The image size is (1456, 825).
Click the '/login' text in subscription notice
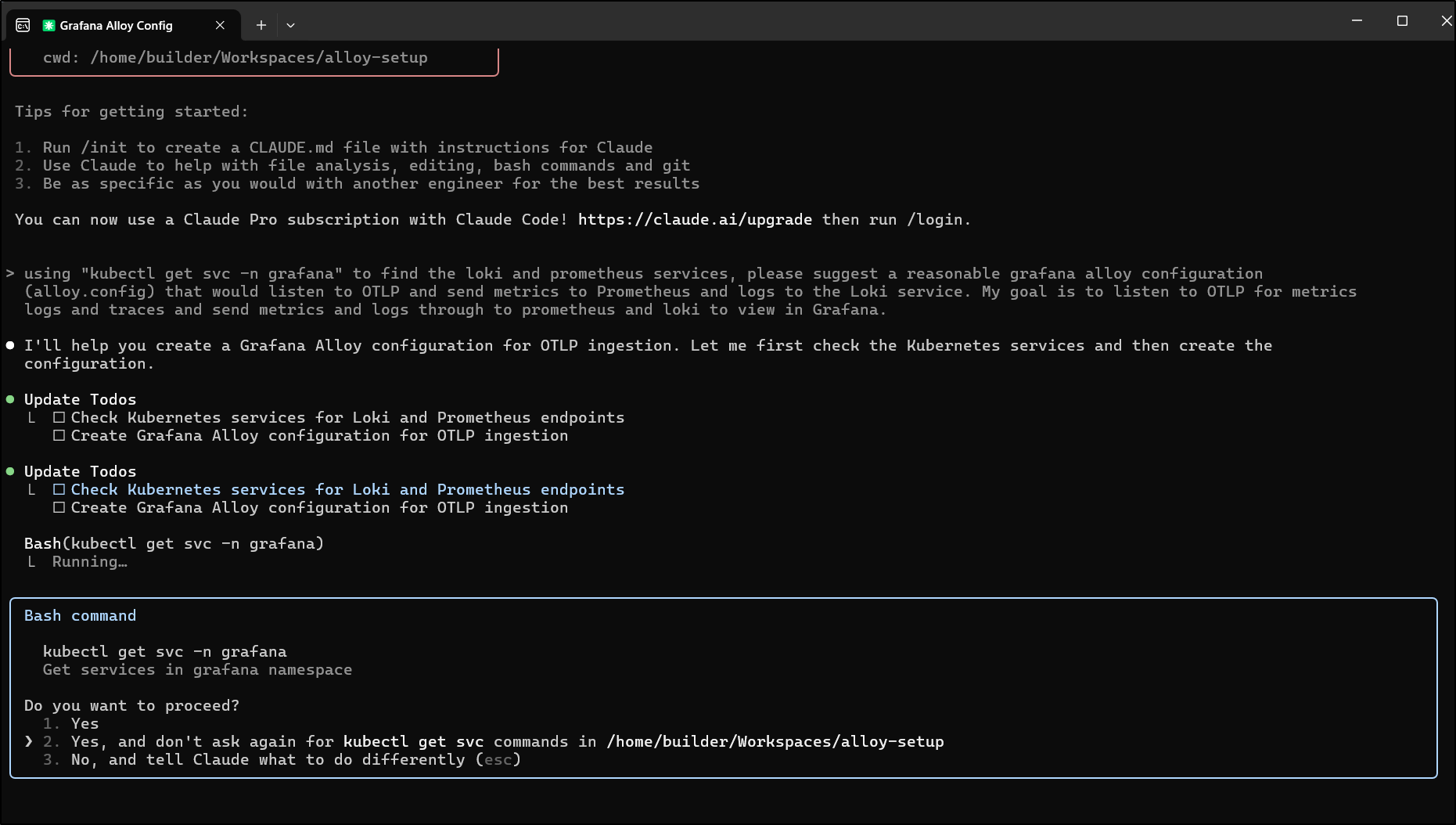pyautogui.click(x=935, y=220)
